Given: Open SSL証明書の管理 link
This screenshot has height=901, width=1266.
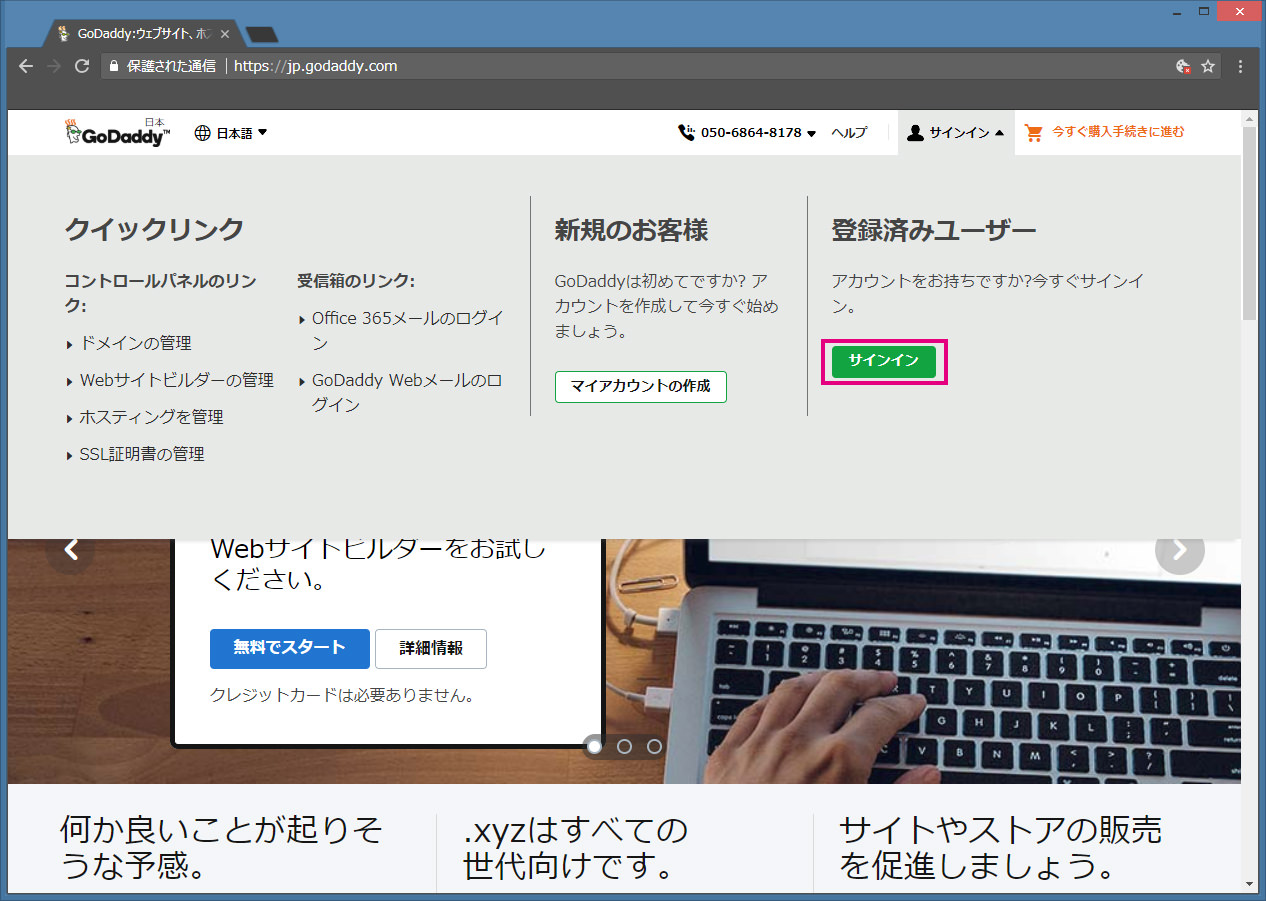Looking at the screenshot, I should [x=142, y=454].
